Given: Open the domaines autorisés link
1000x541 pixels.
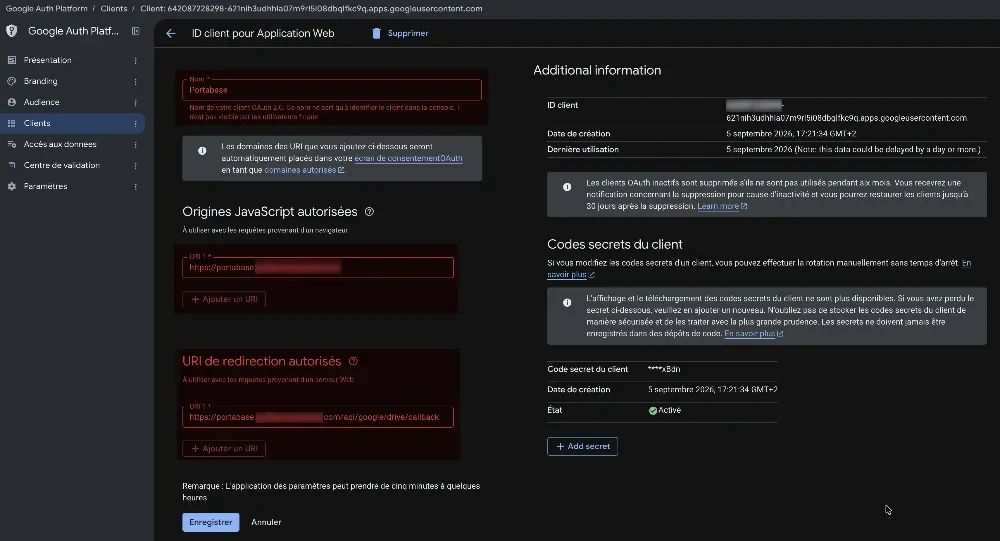Looking at the screenshot, I should [304, 170].
